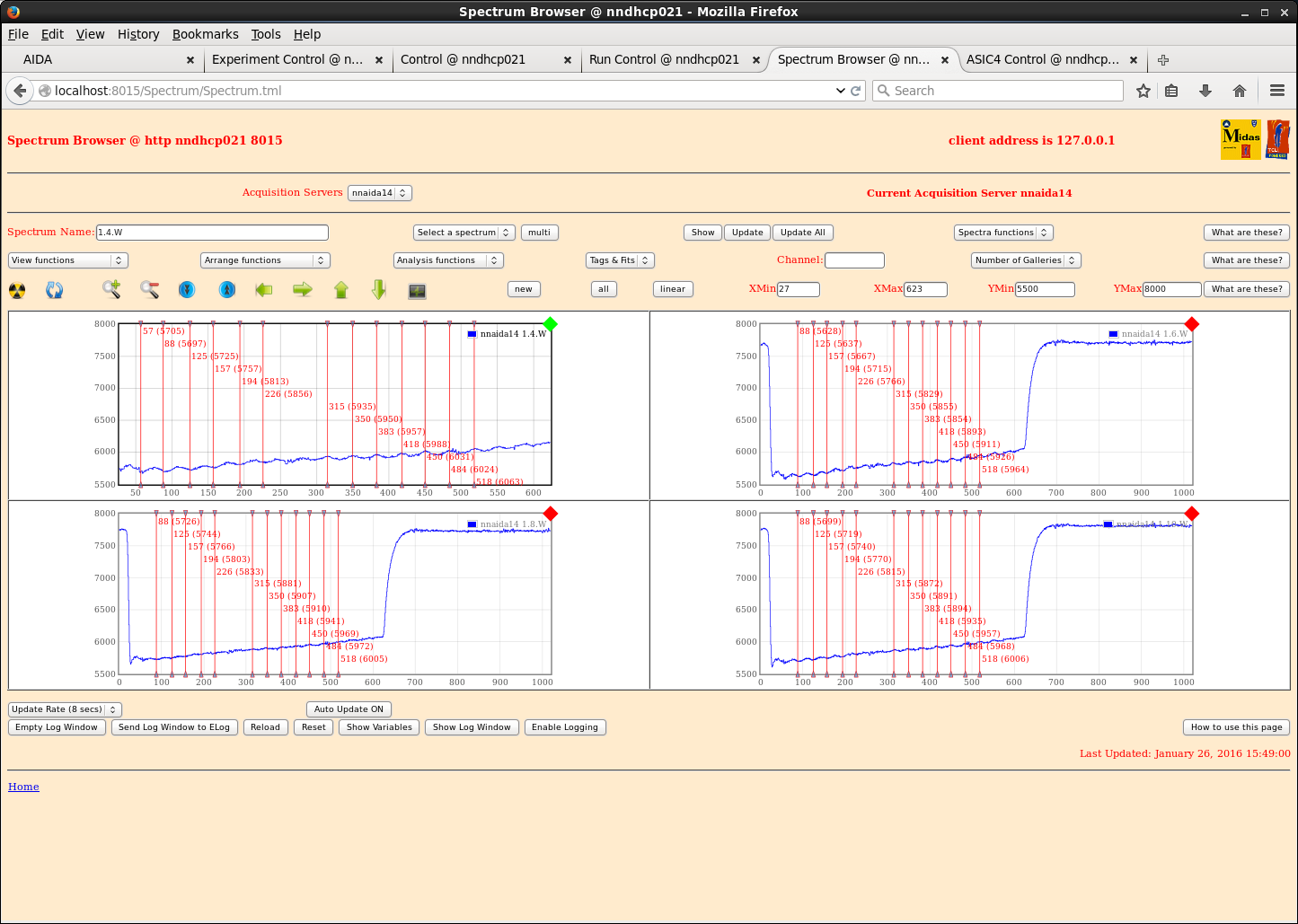1298x924 pixels.
Task: Open Acquisition Servers nnaida14 dropdown
Action: coord(380,193)
